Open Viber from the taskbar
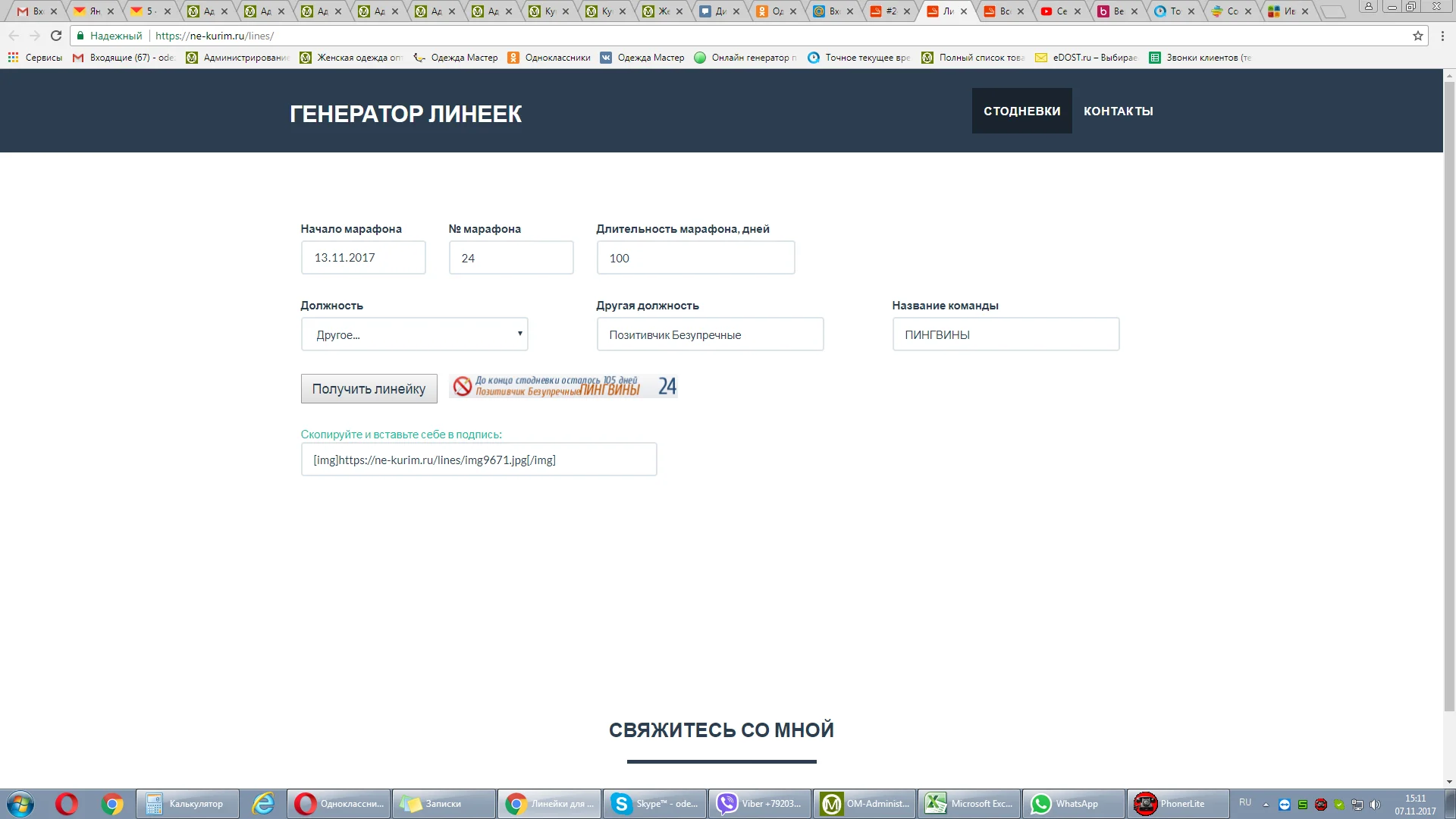The image size is (1456, 819). pyautogui.click(x=759, y=804)
